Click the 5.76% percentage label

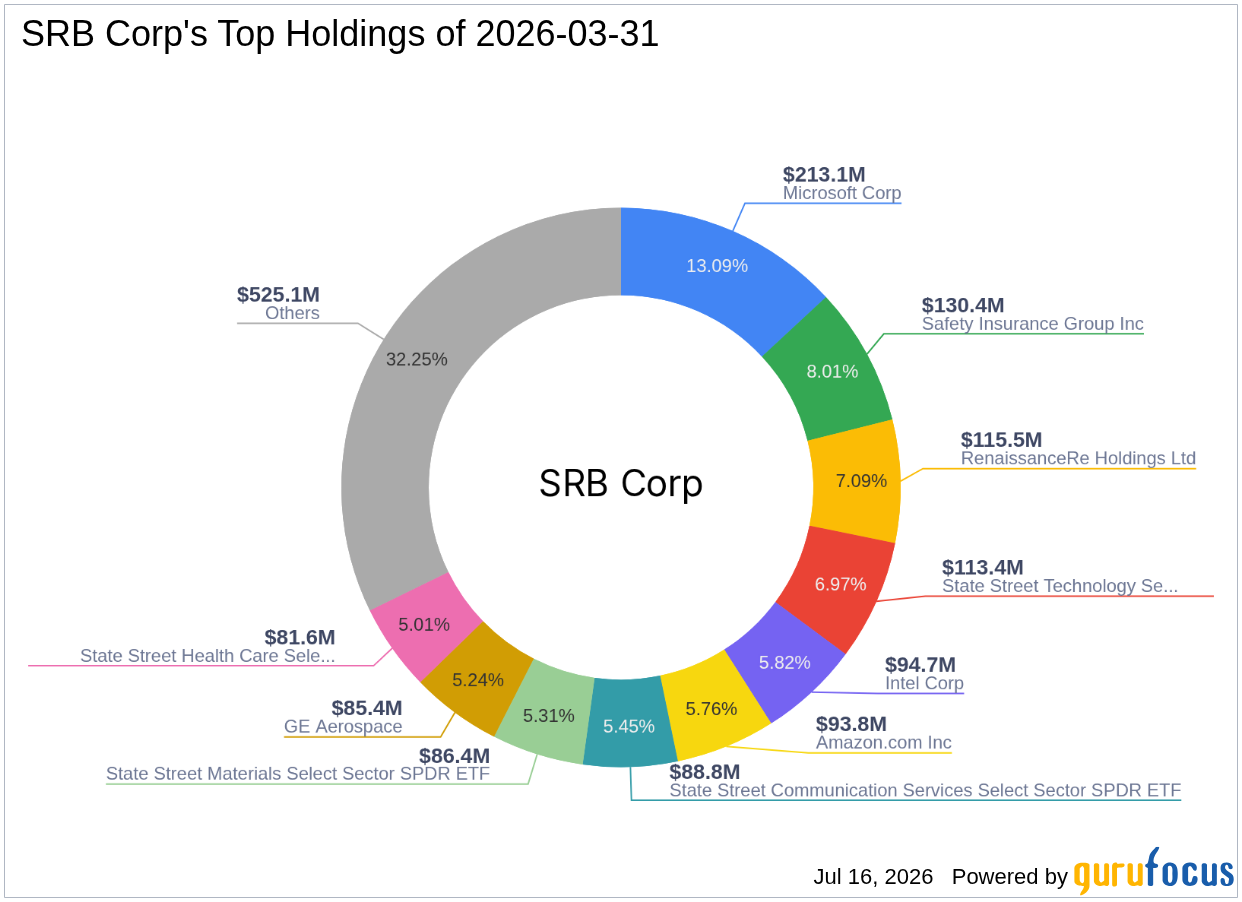coord(711,709)
